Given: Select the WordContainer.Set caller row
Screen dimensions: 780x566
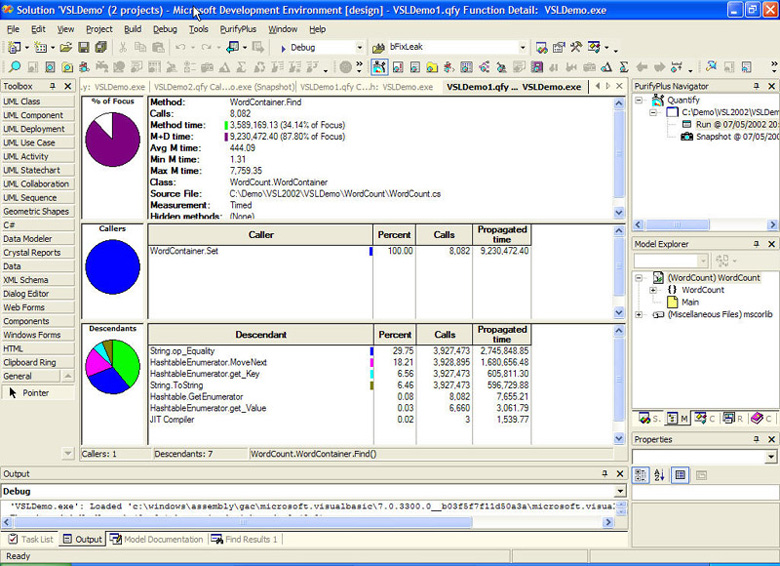Looking at the screenshot, I should (183, 251).
